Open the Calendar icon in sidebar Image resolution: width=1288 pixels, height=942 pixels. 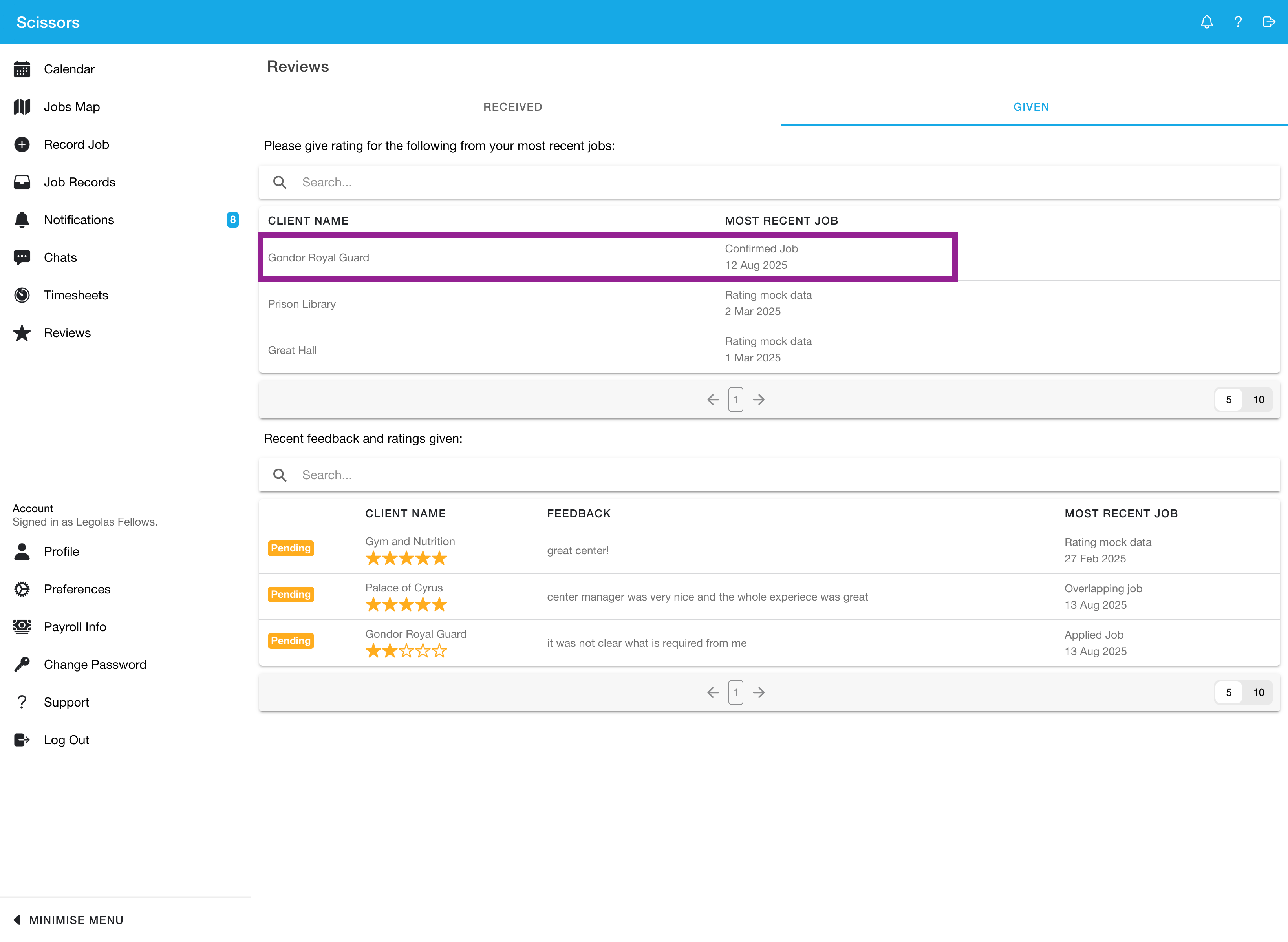(22, 69)
